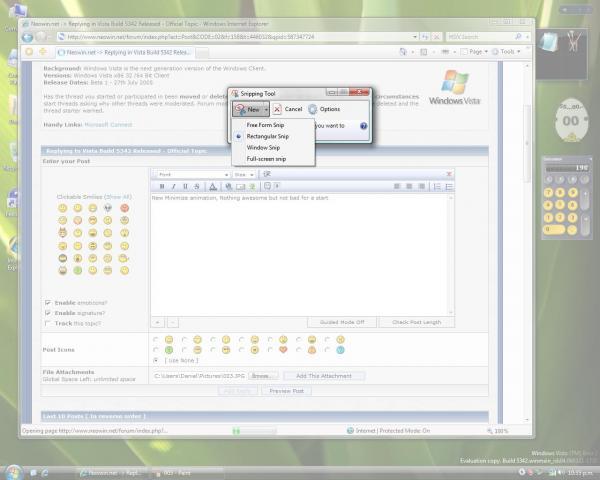The width and height of the screenshot is (600, 480).
Task: Click the 100% zoom level control
Action: click(x=497, y=431)
